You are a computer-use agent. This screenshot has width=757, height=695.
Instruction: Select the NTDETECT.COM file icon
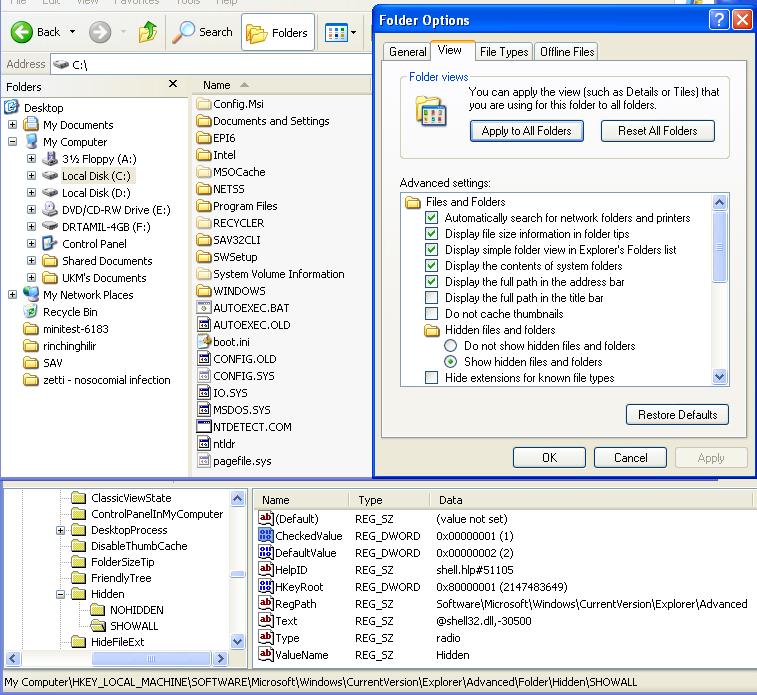click(x=204, y=426)
